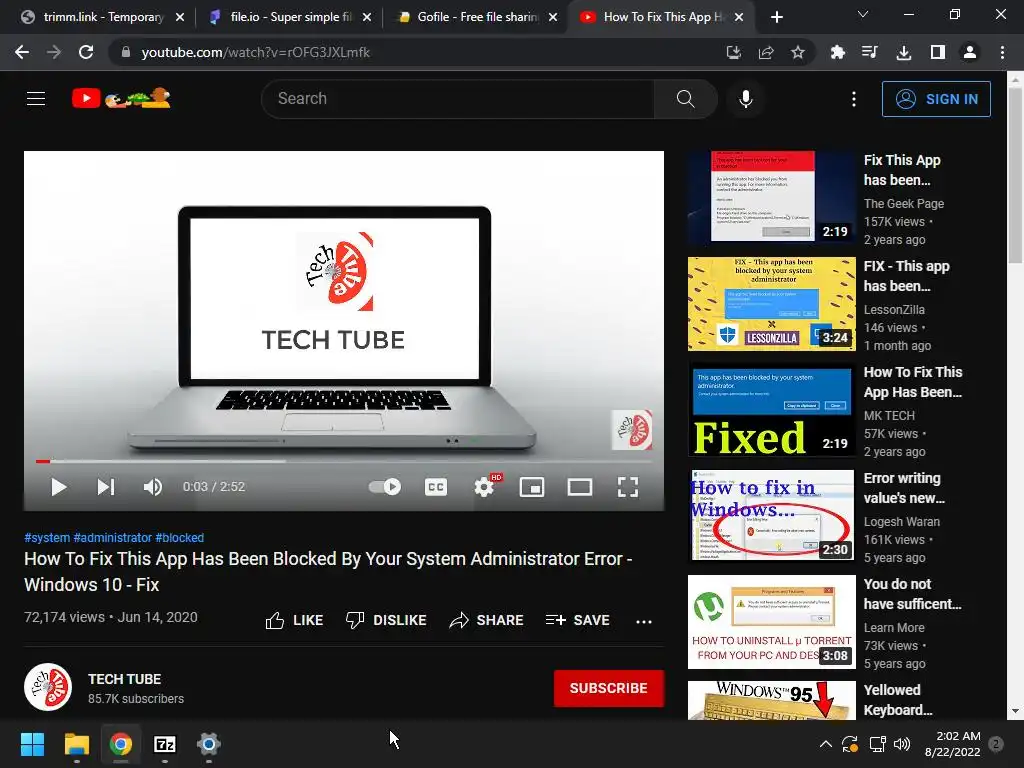Viewport: 1024px width, 768px height.
Task: Reload the current page
Action: pos(86,52)
